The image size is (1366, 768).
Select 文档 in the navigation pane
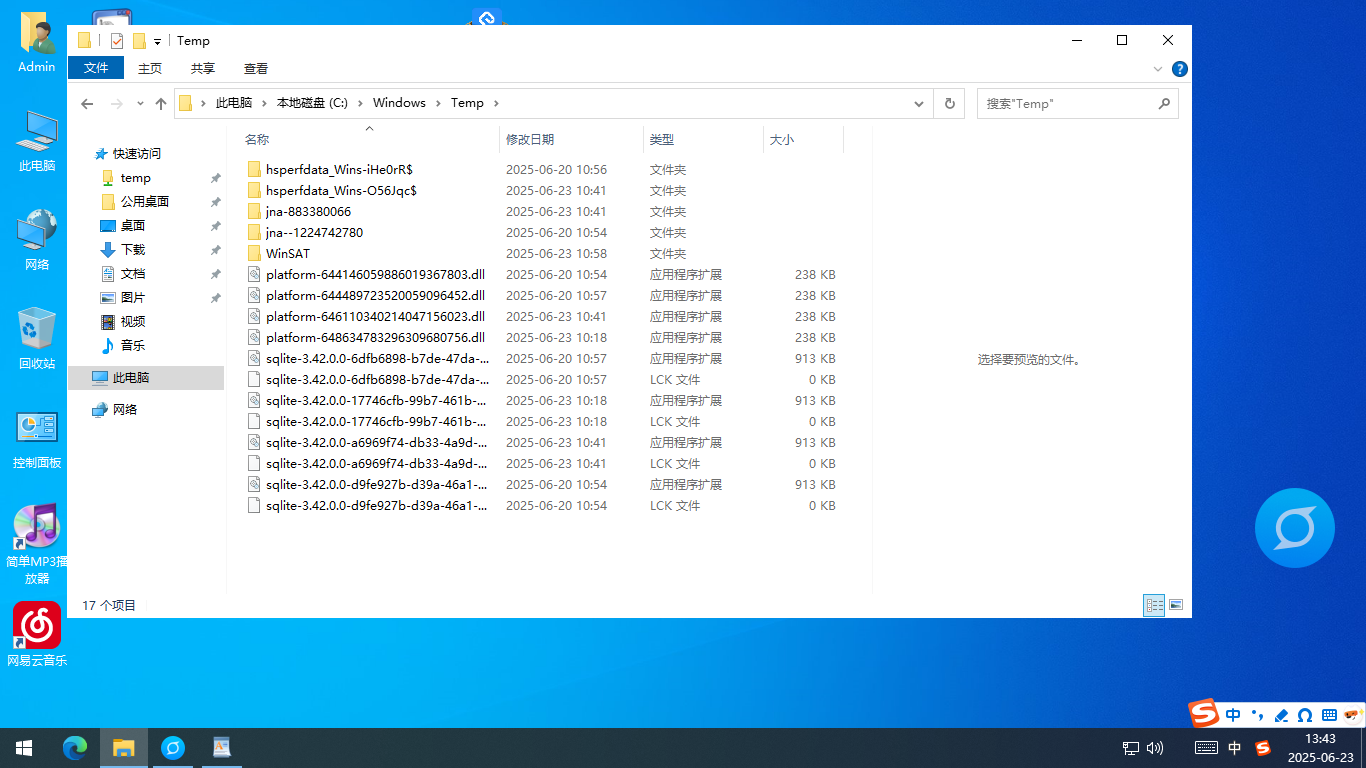coord(133,274)
